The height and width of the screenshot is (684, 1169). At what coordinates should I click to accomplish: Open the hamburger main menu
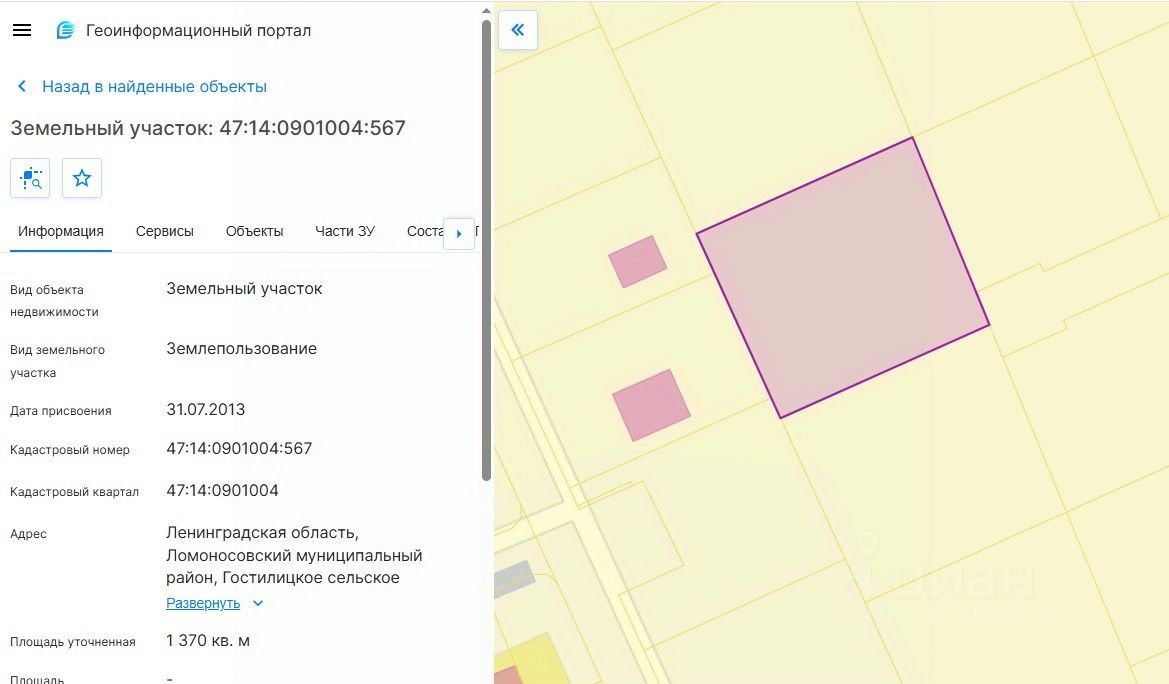click(22, 31)
